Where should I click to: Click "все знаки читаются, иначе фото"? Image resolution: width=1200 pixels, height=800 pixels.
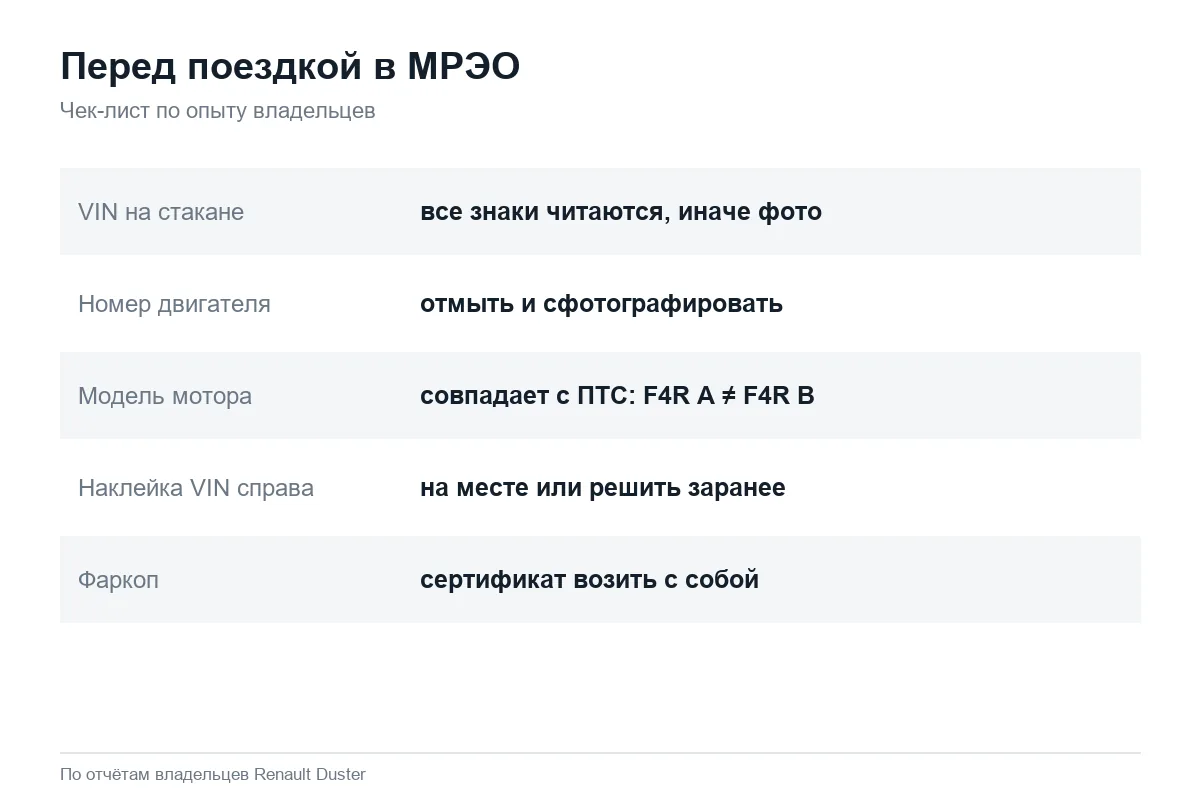point(621,212)
